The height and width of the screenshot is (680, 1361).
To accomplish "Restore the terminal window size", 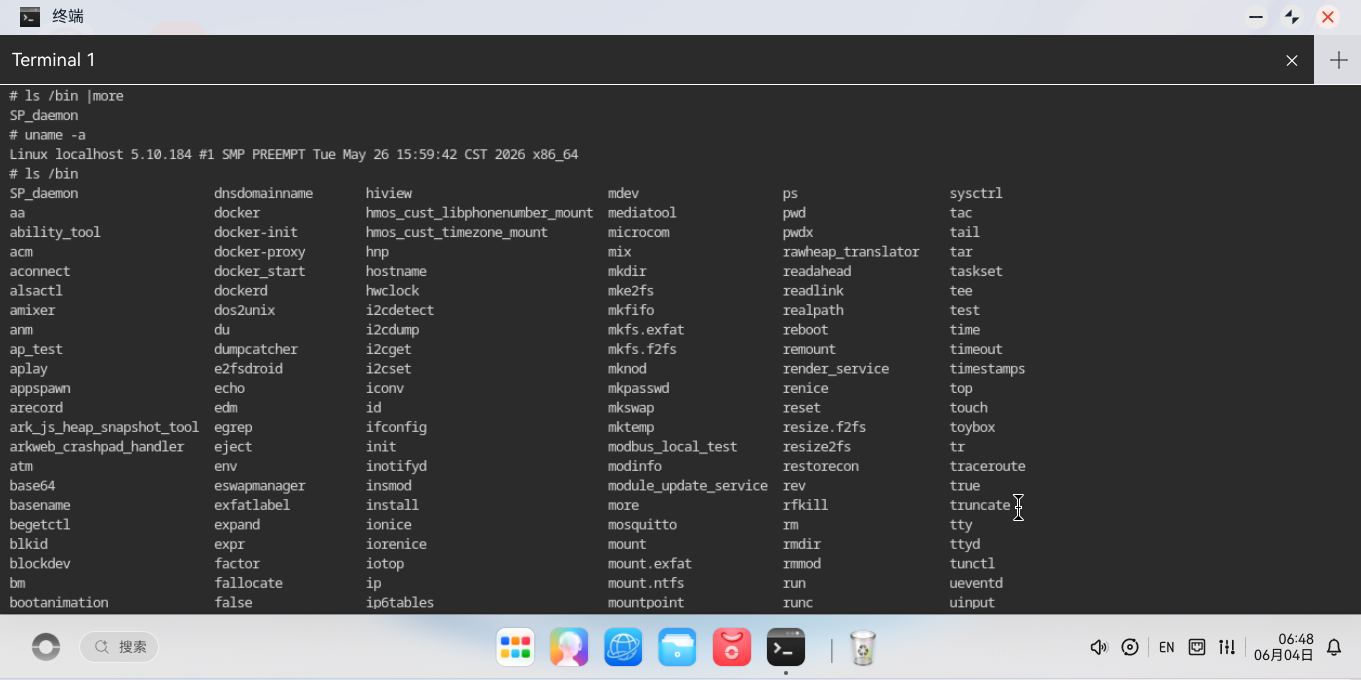I will (x=1292, y=17).
